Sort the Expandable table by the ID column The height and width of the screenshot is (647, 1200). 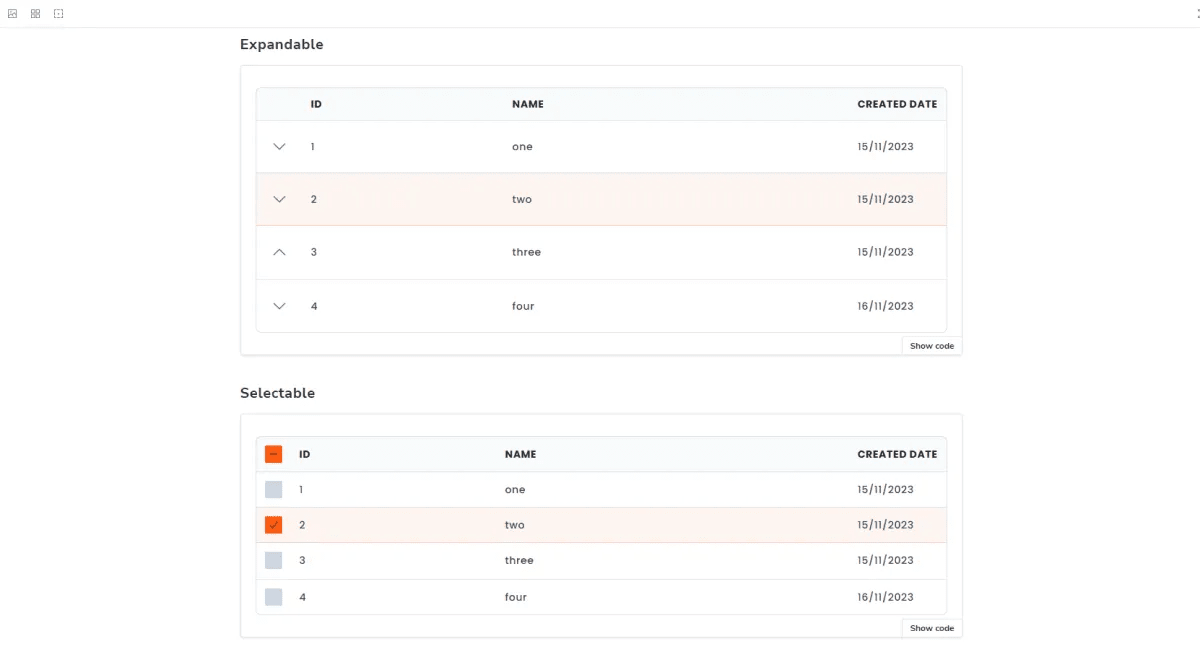[x=316, y=104]
